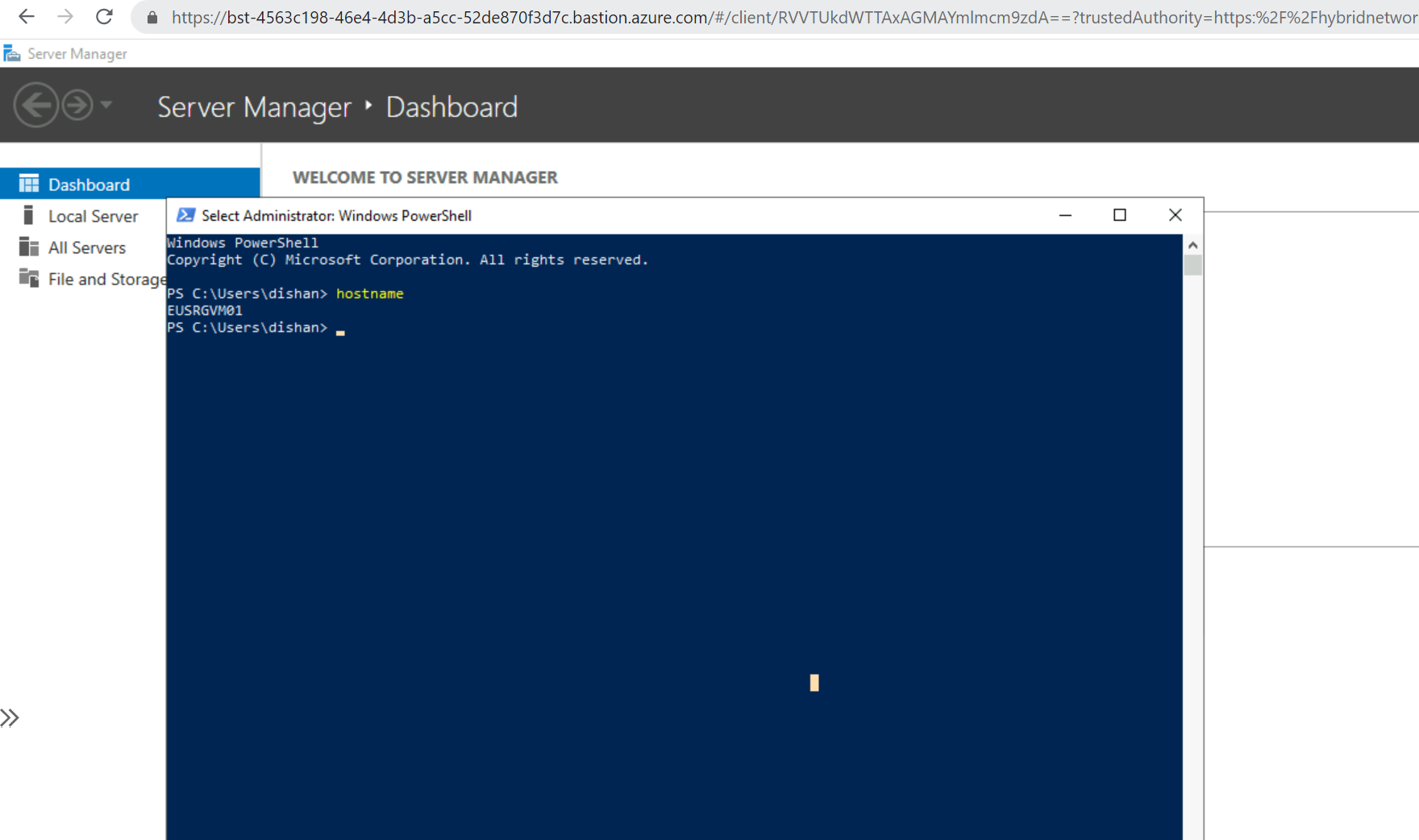Open the navigation history dropdown arrow

click(106, 105)
